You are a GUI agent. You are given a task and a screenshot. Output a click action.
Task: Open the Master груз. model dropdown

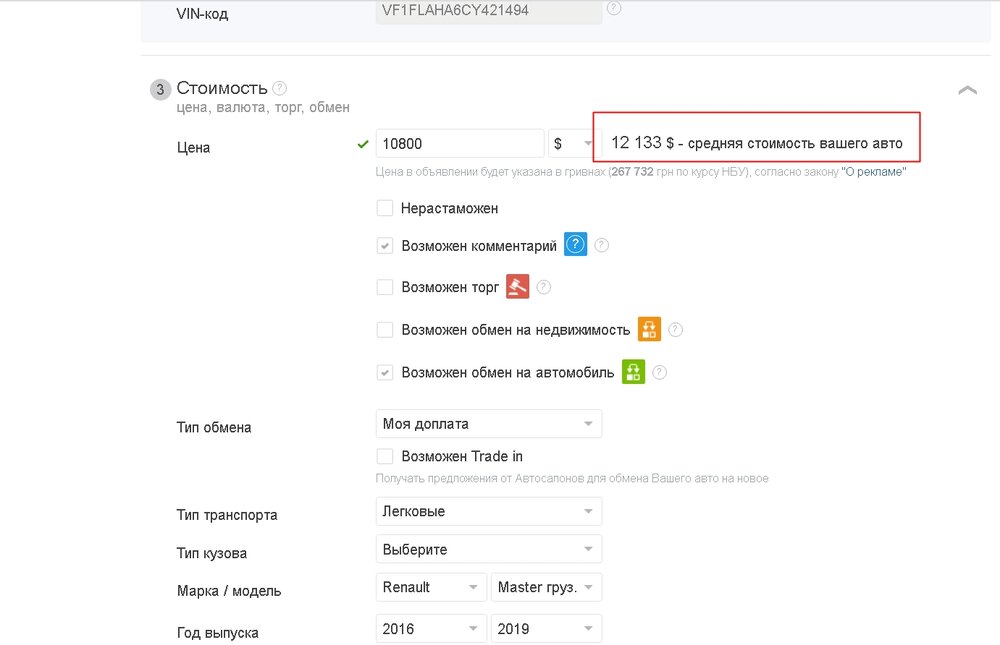(x=546, y=587)
